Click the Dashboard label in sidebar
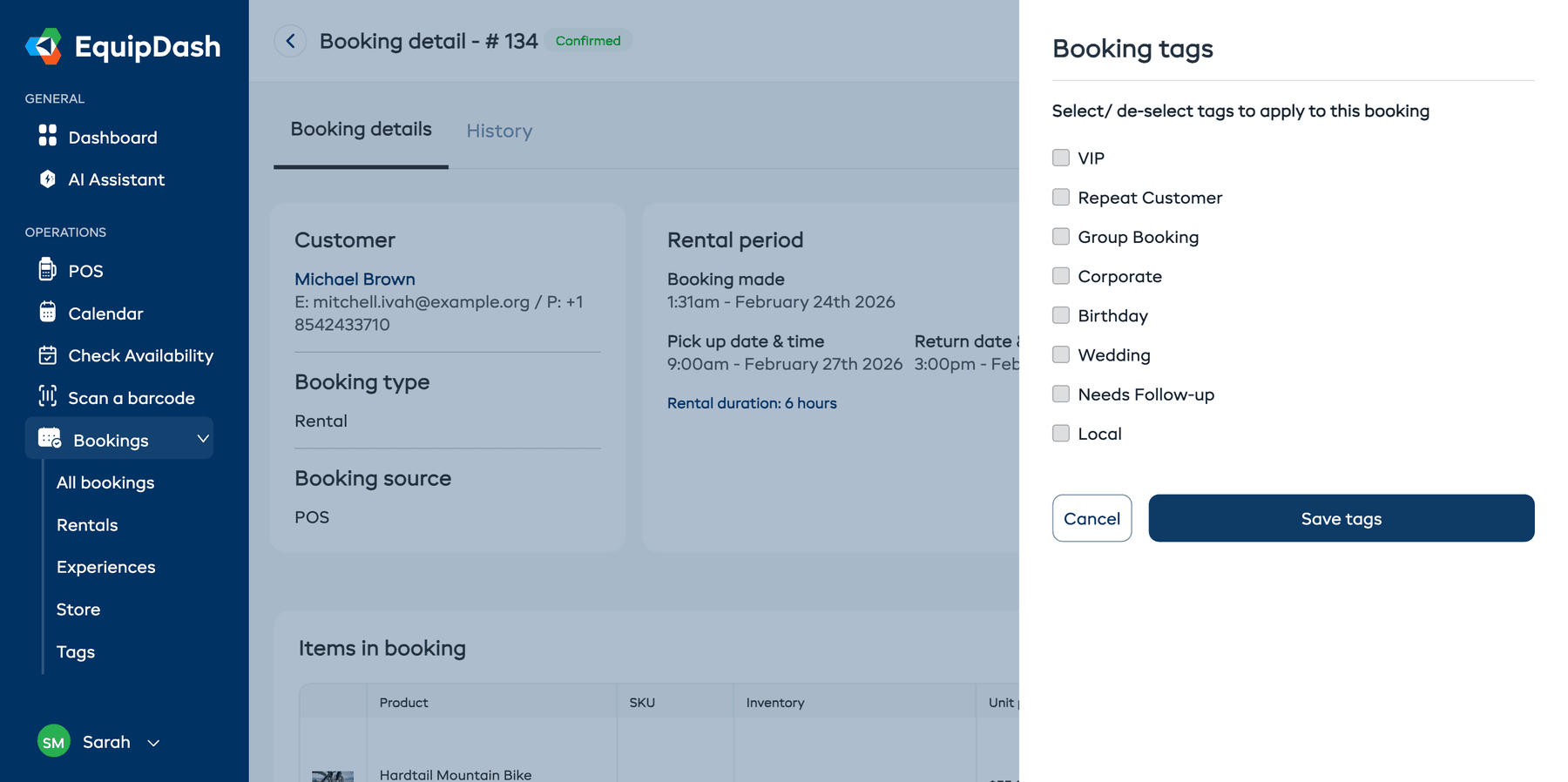1568x782 pixels. point(113,138)
